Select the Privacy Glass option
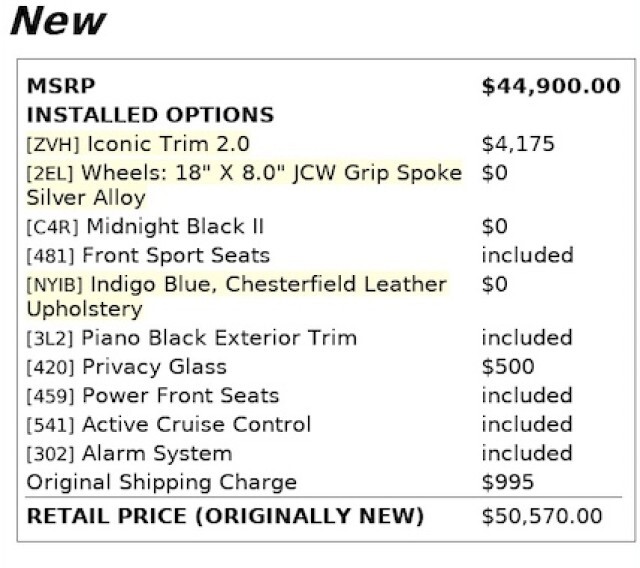 click(x=127, y=367)
